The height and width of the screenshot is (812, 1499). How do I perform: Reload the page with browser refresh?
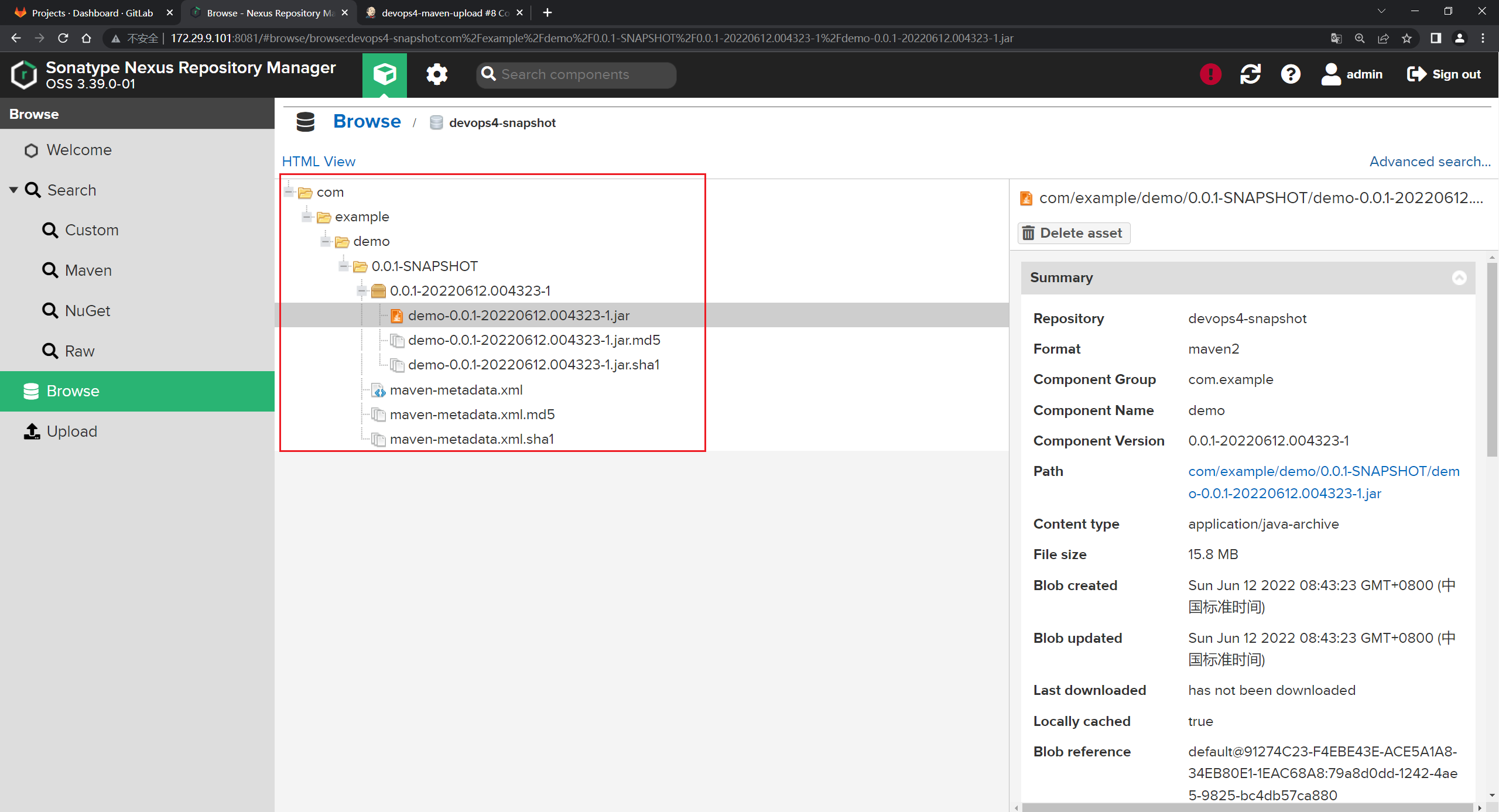coord(63,38)
